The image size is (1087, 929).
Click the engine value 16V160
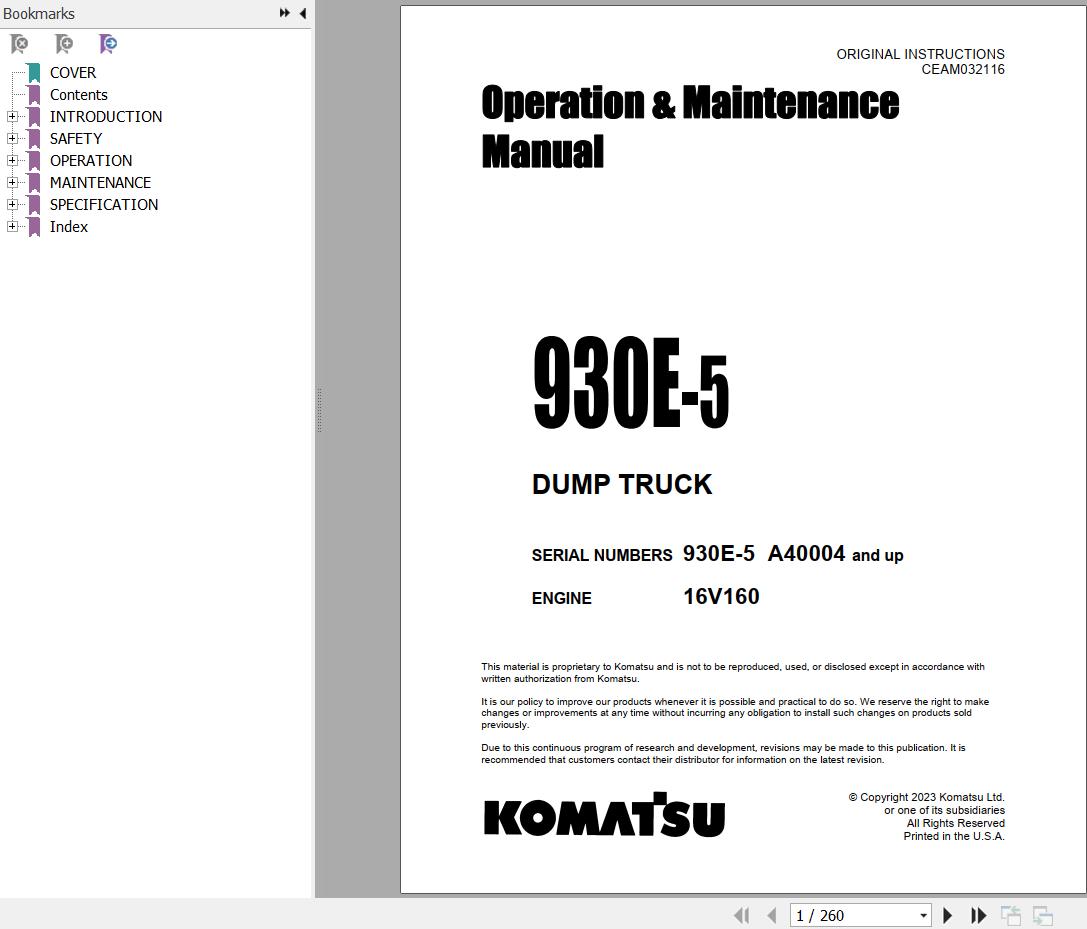pos(721,596)
